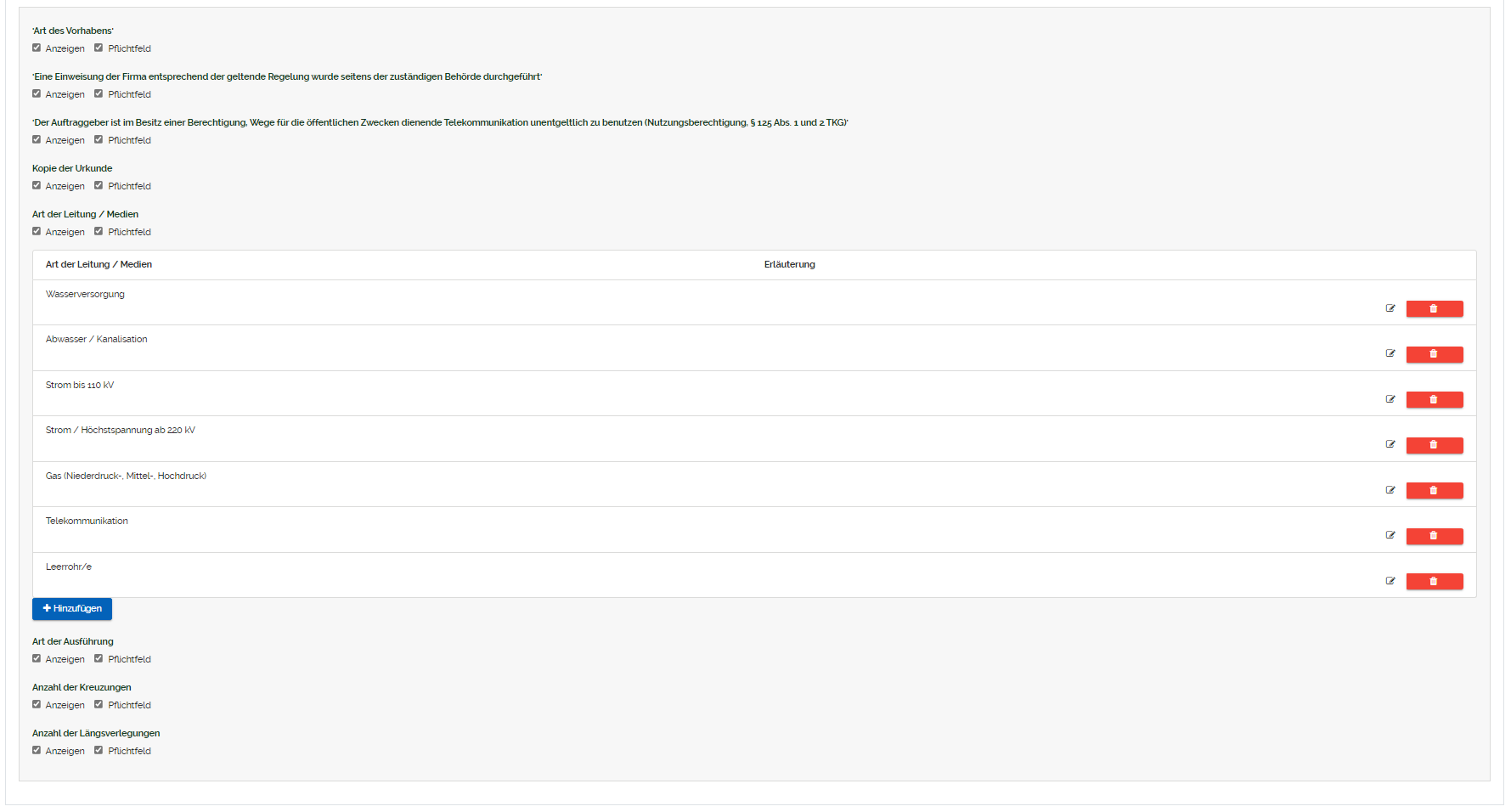Uncheck Anzeigen for 'Art des Vorhabens'
Screen dimensions: 1511x812
(37, 48)
